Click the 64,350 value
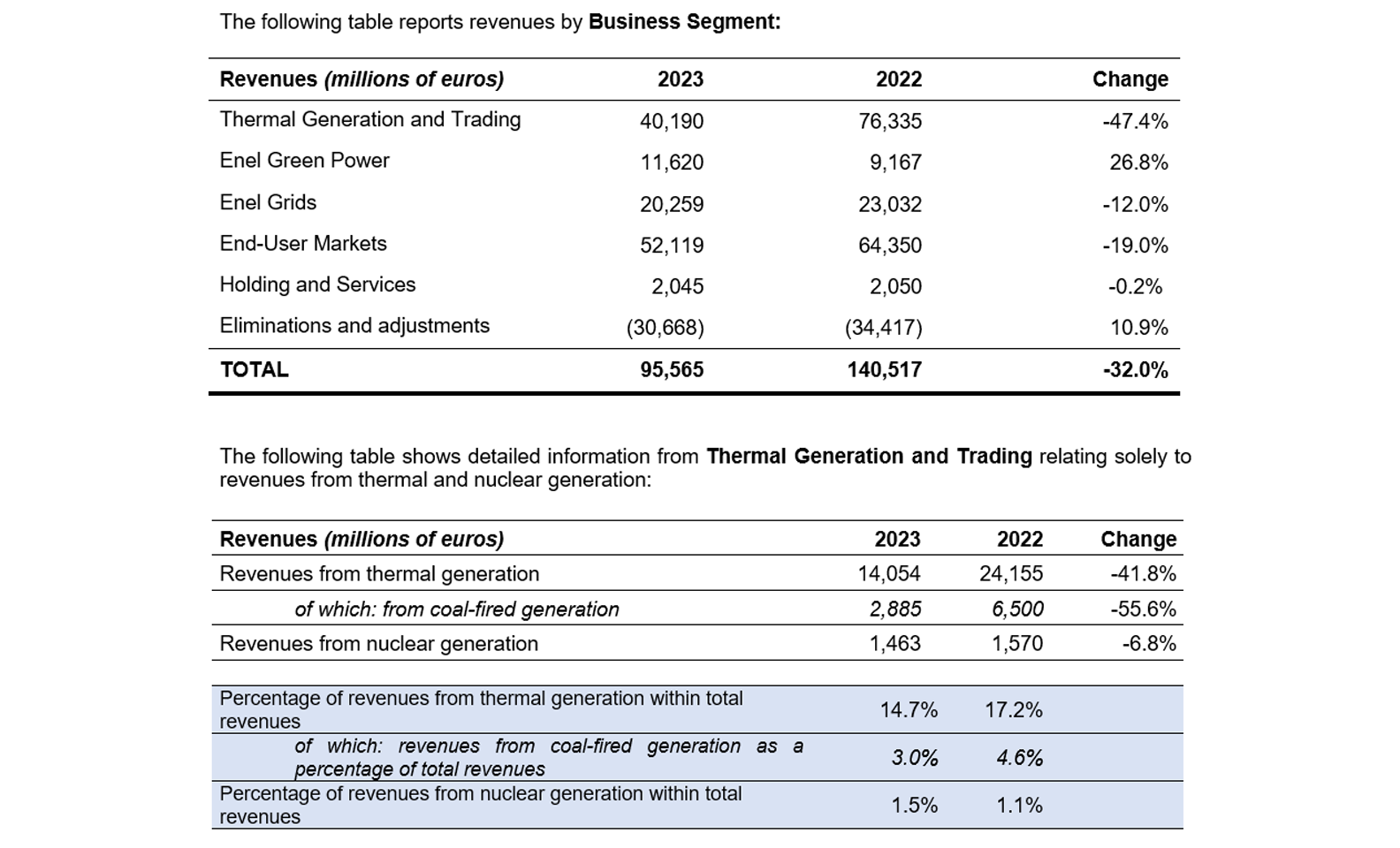The image size is (1400, 848). tap(890, 245)
